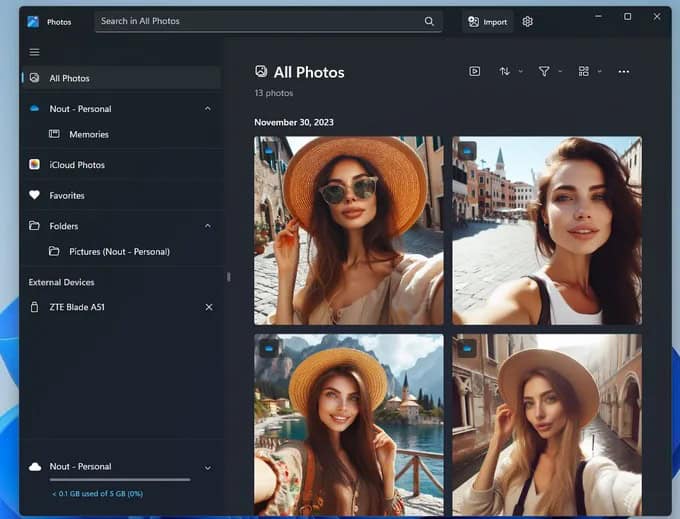This screenshot has height=519, width=680.
Task: Open Pictures (Nout - Personal) folder
Action: (x=122, y=251)
